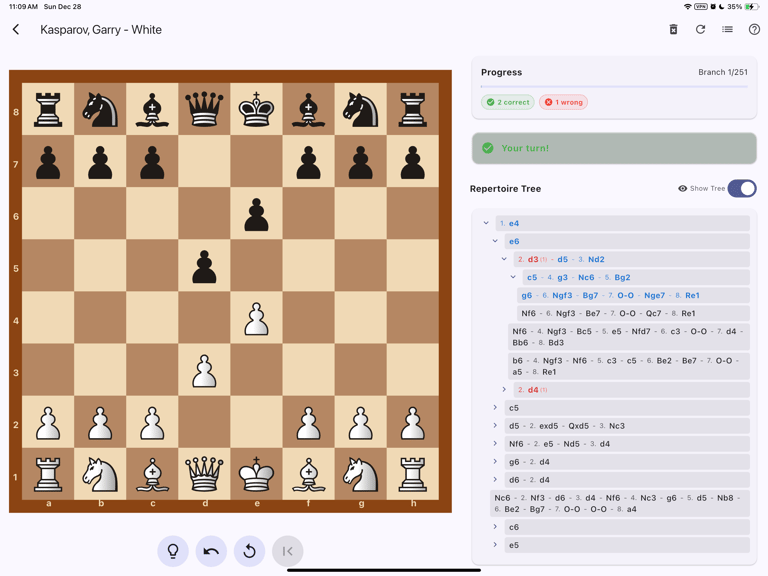Expand the Nf6 2. e5 line chevron
This screenshot has height=576, width=768.
495,444
